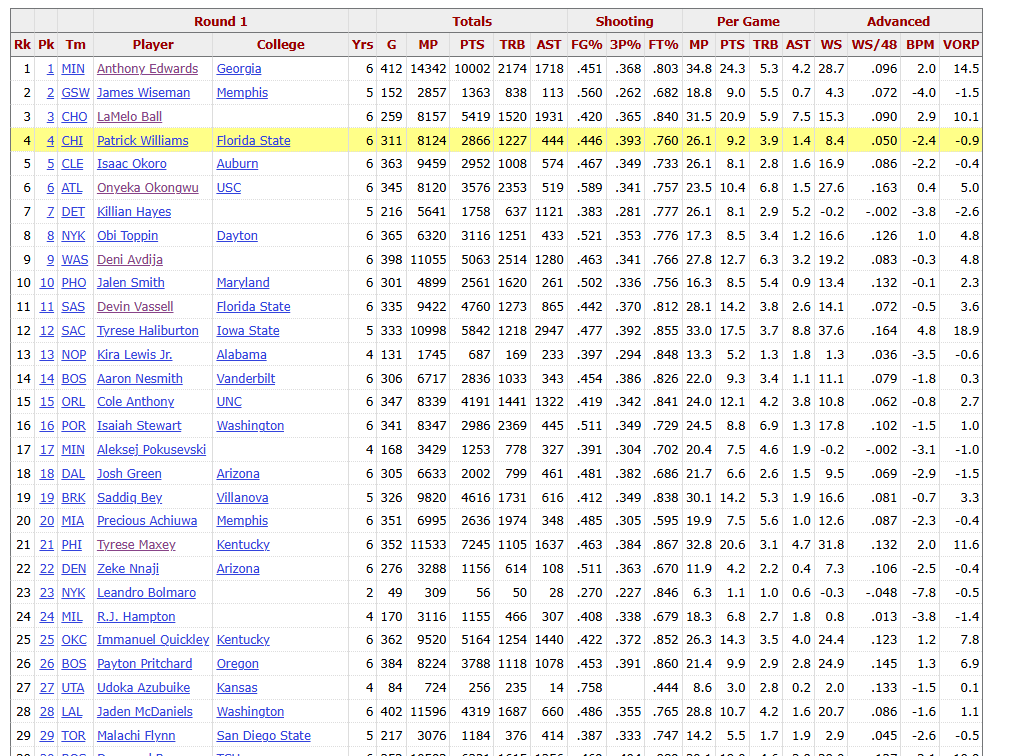Open MIN team link in Anthony Edwards row
Screen dimensions: 1026x756
[73, 69]
